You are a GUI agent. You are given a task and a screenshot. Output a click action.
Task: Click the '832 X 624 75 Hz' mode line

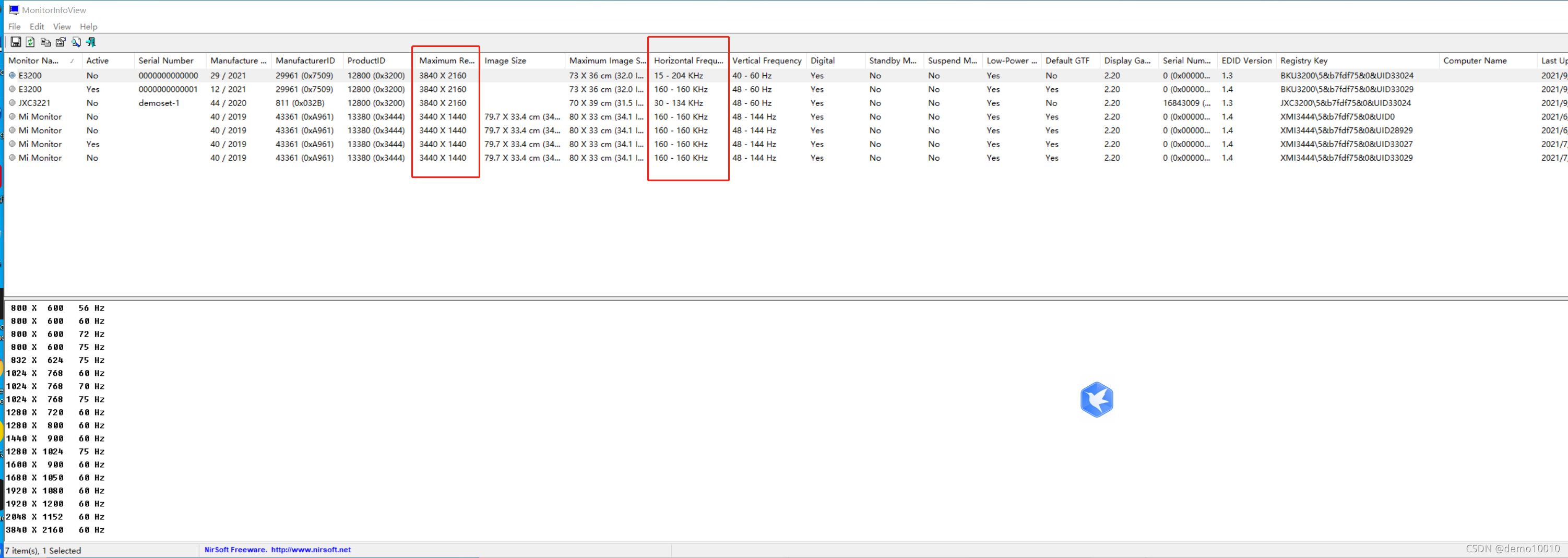[x=57, y=360]
